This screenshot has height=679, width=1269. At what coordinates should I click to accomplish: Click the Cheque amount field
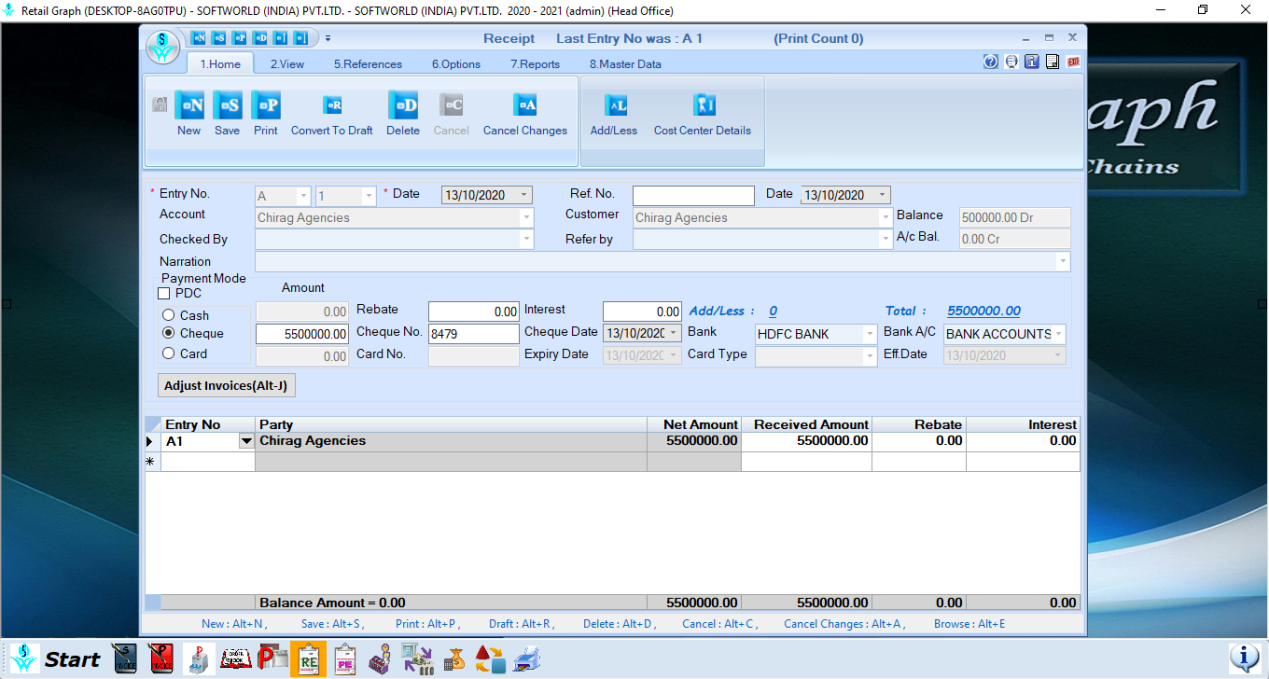click(303, 334)
